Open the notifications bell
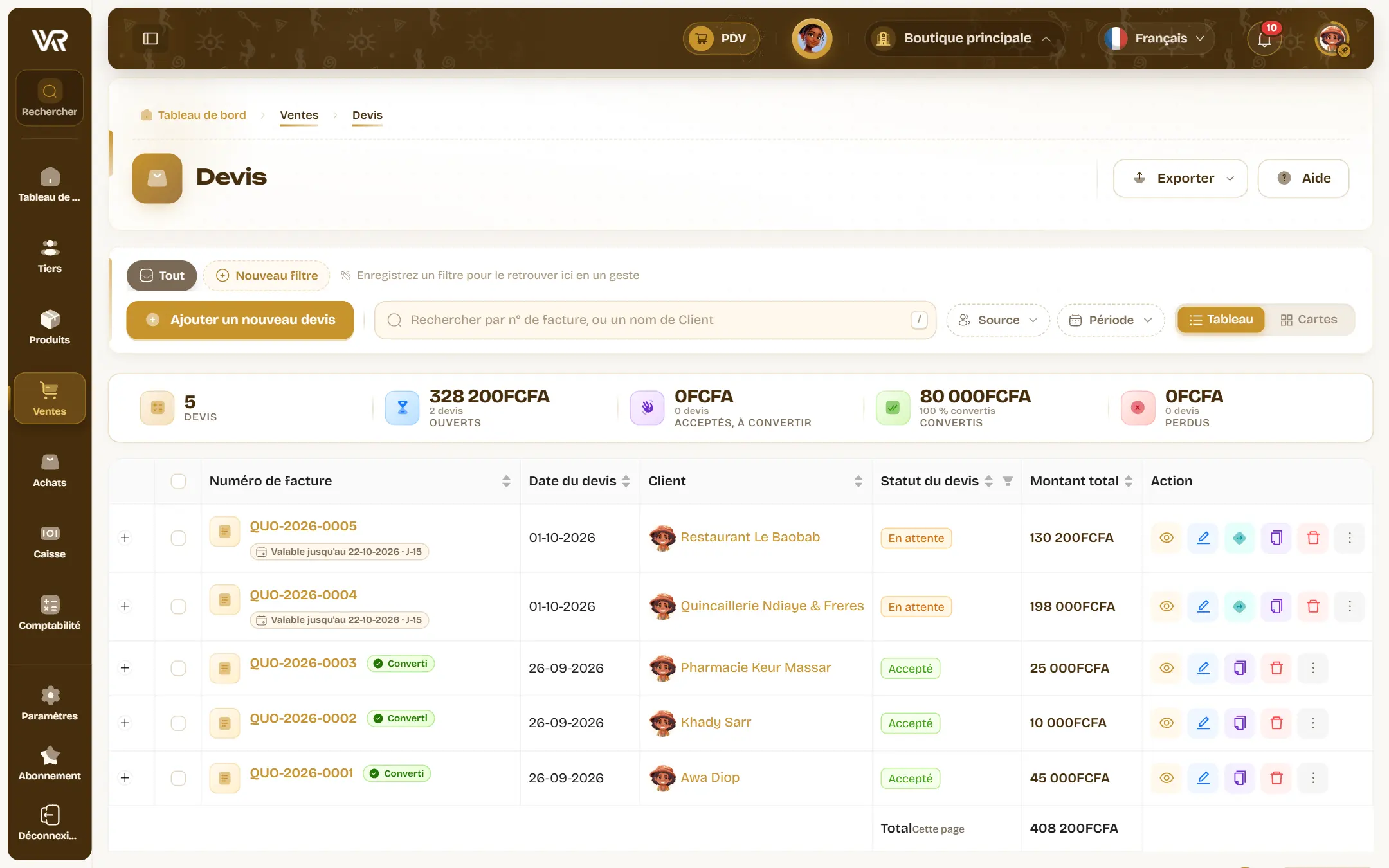The height and width of the screenshot is (868, 1389). pos(1264,39)
